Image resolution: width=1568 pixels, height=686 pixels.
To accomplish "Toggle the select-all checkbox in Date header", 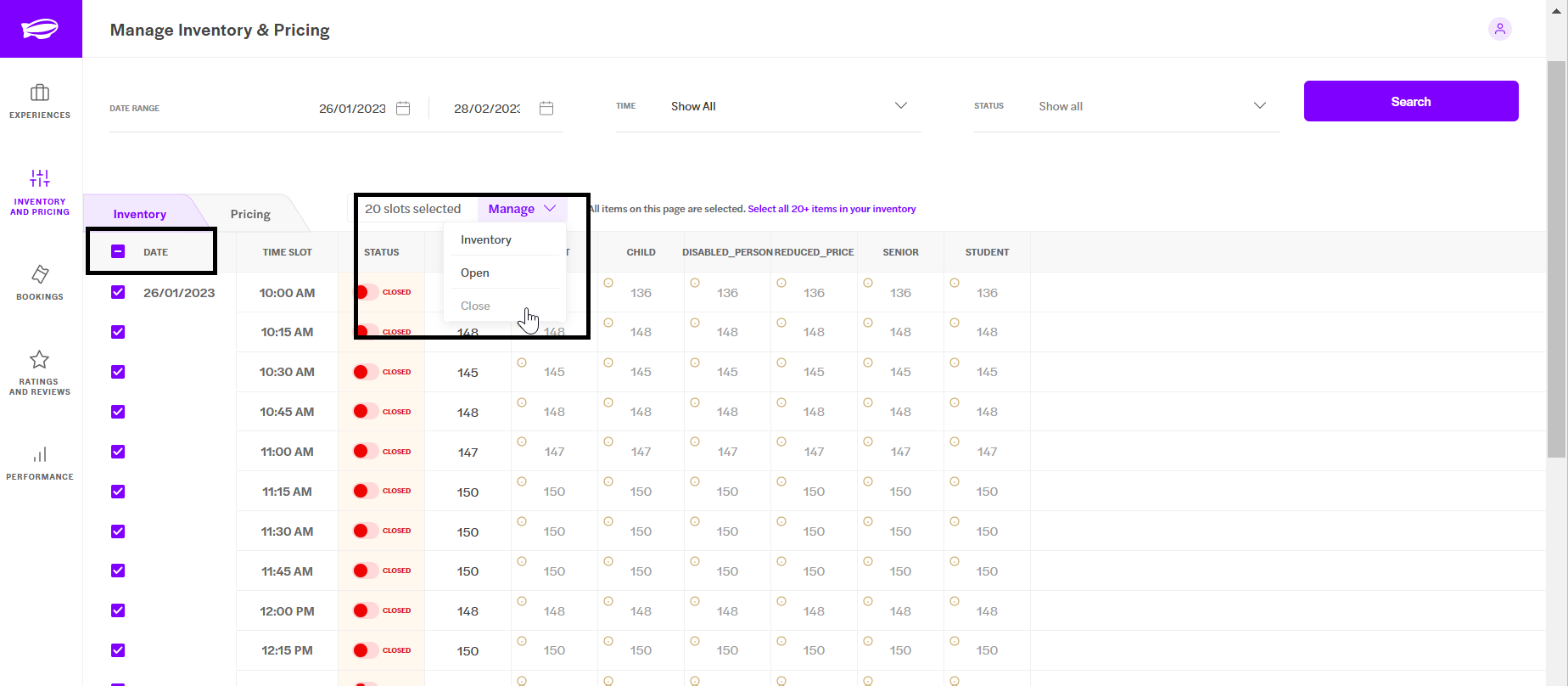I will pos(118,251).
